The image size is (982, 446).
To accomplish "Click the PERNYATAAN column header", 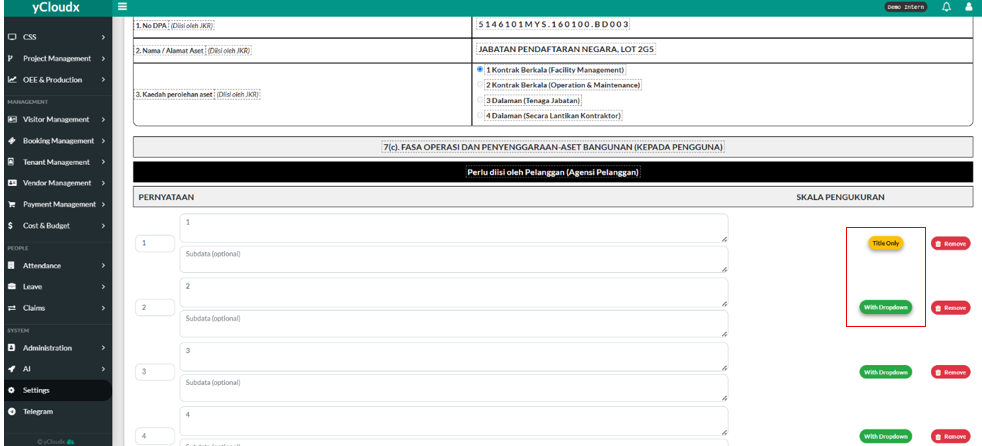I will coord(166,197).
